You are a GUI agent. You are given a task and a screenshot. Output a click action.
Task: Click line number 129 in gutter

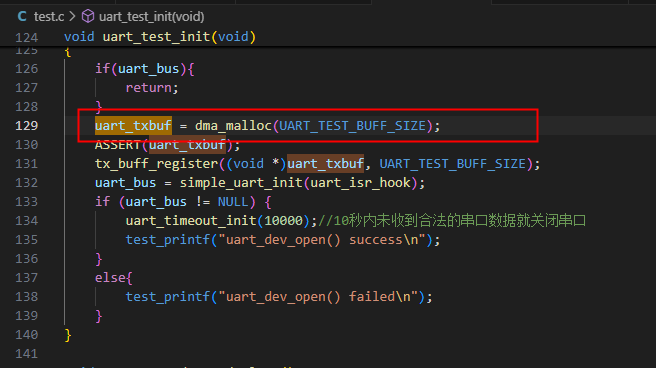click(x=27, y=125)
